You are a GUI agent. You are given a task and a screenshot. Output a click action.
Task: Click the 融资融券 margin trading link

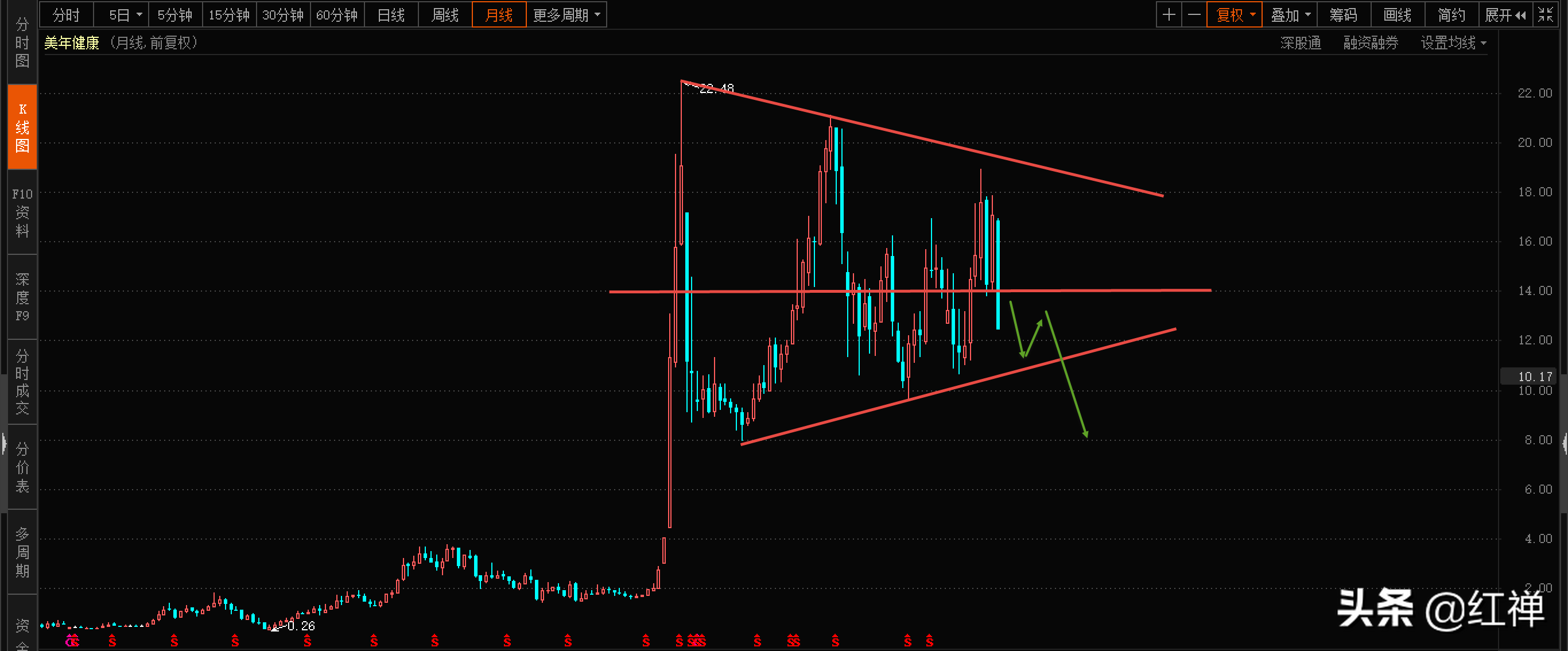(x=1371, y=42)
